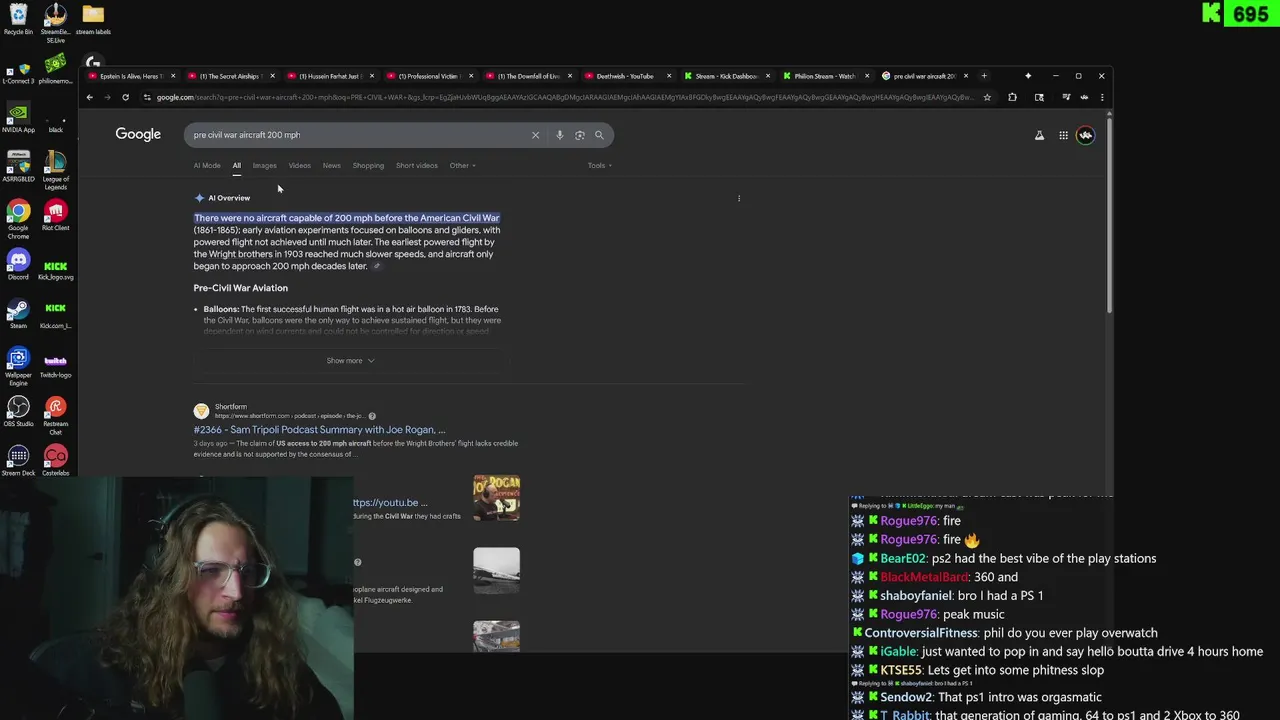The height and width of the screenshot is (720, 1280).
Task: Open Castelabs desktop icon
Action: tap(55, 460)
